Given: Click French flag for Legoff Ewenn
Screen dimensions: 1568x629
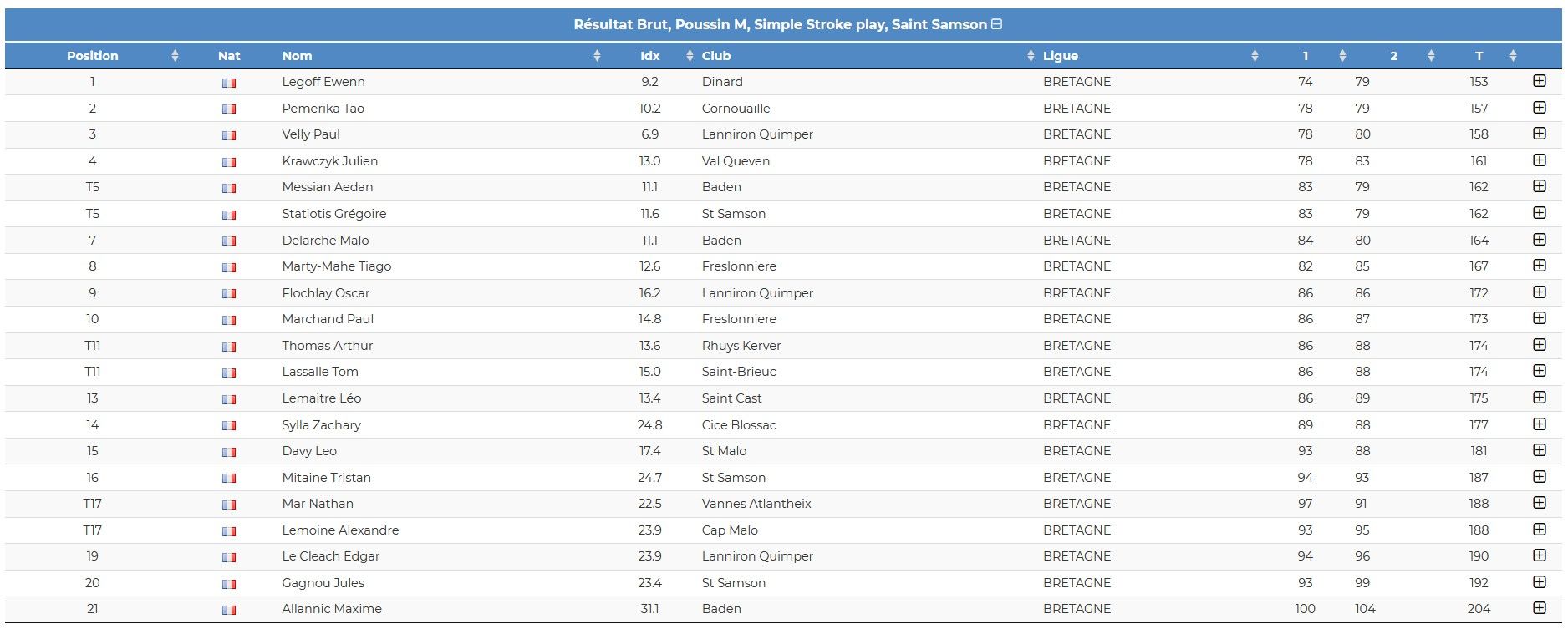Looking at the screenshot, I should 229,83.
